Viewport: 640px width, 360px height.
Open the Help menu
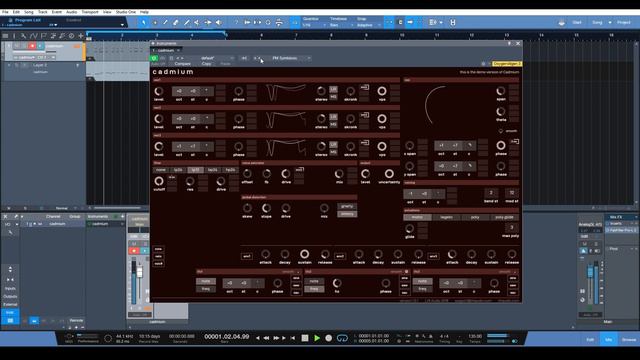[x=144, y=12]
